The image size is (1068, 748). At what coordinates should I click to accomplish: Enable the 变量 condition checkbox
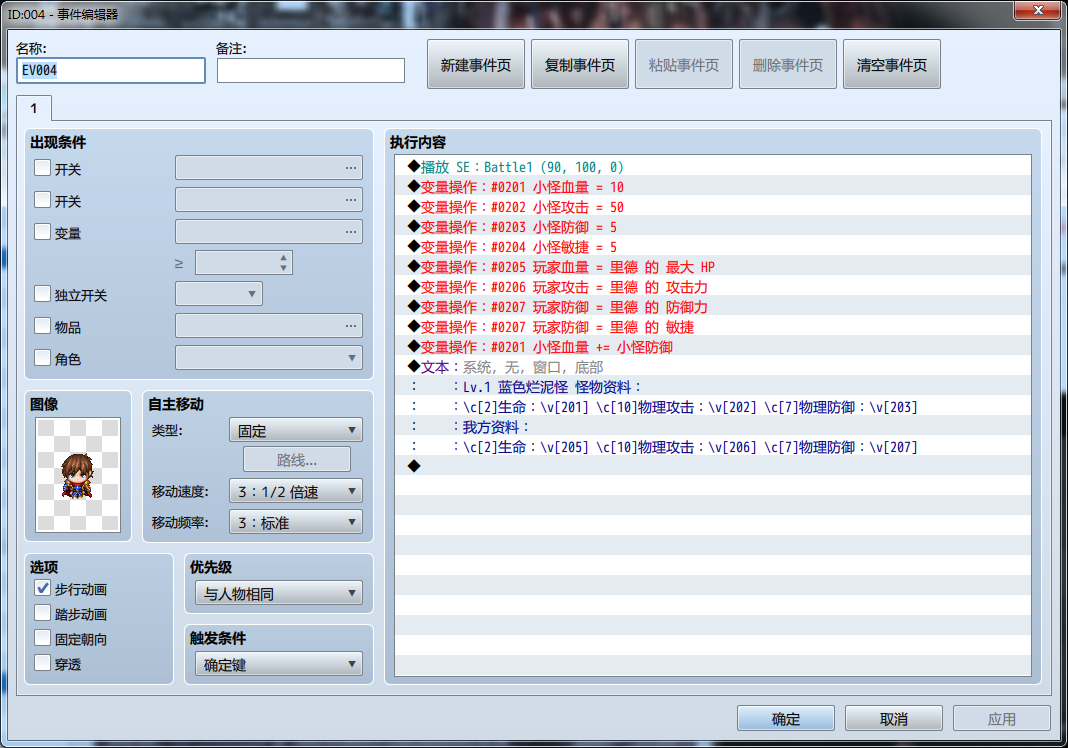(x=42, y=232)
